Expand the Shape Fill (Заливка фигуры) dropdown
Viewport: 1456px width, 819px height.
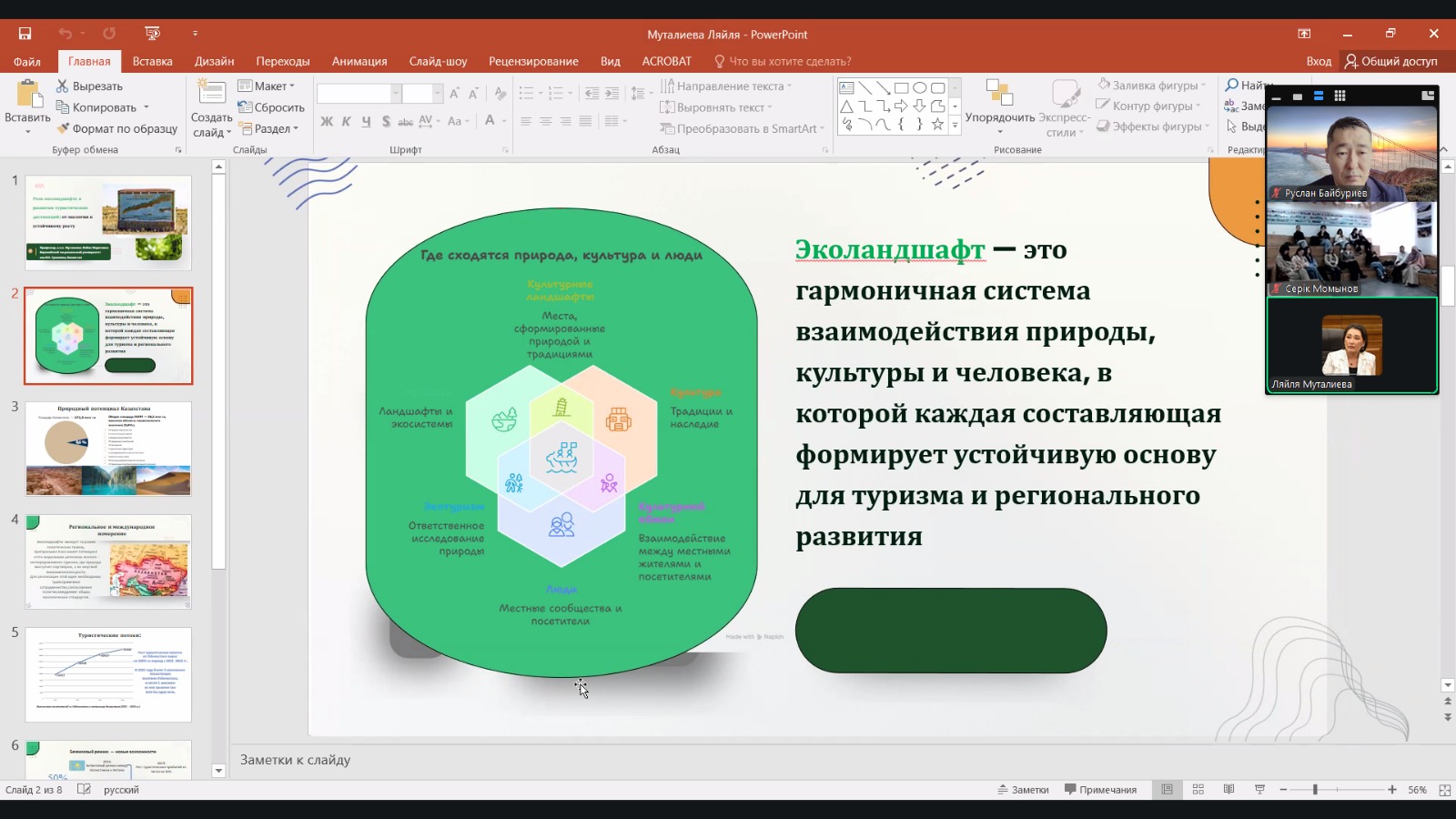pyautogui.click(x=1151, y=85)
